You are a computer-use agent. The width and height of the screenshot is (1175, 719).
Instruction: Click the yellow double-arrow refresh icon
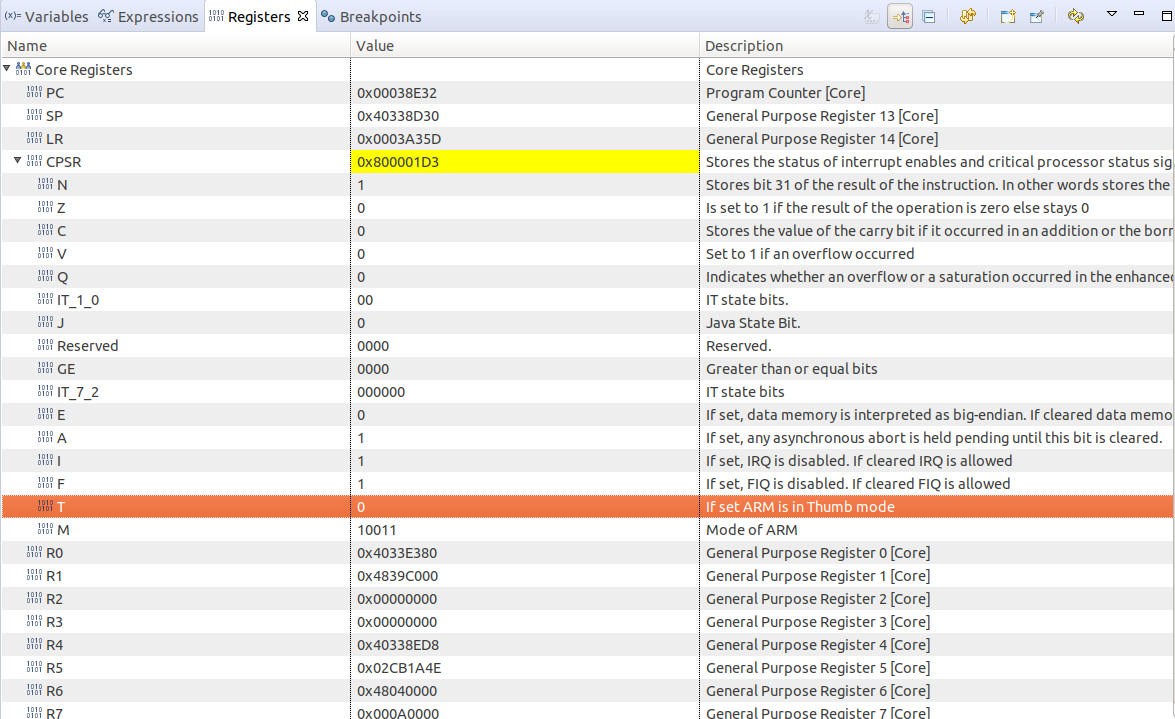[x=967, y=17]
